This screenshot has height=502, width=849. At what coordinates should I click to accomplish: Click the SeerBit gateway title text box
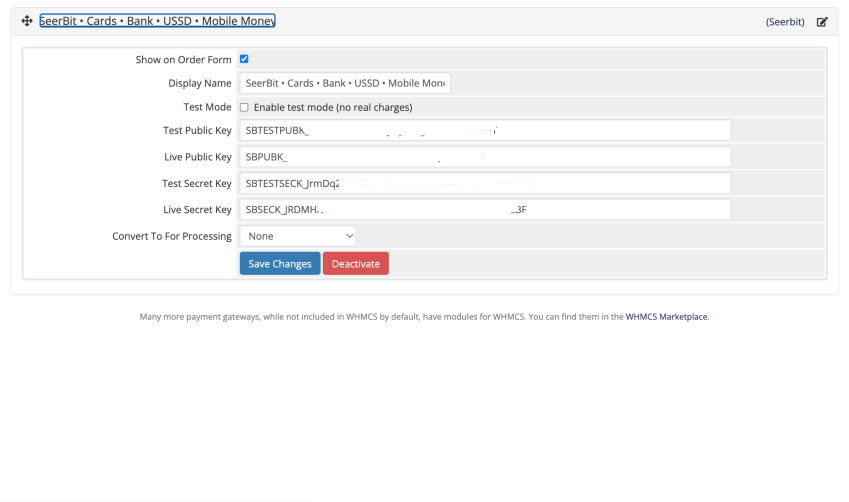pos(157,21)
